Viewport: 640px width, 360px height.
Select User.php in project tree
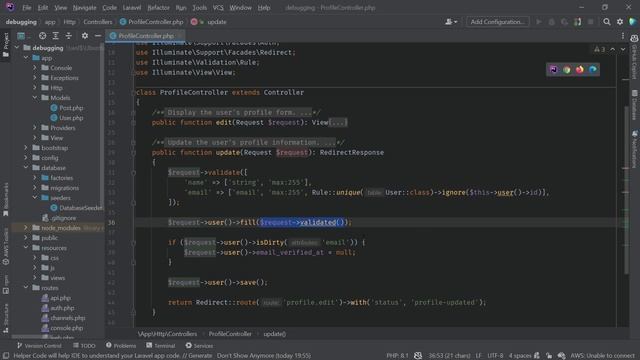point(67,118)
